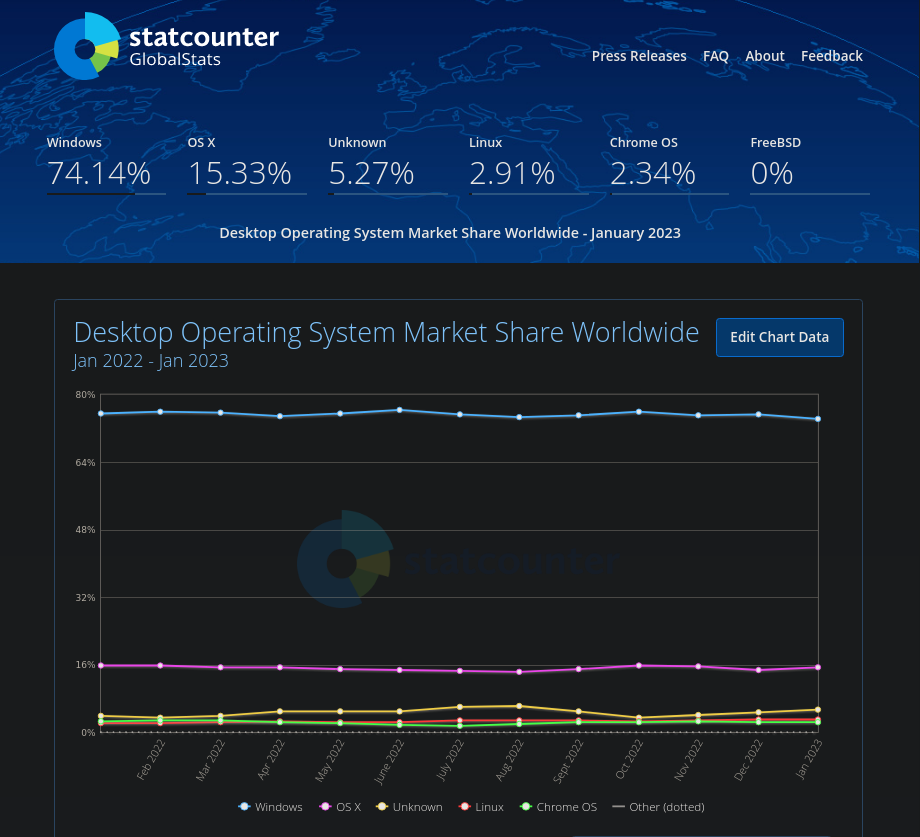Toggle the OS X series in legend
920x837 pixels.
tap(340, 807)
